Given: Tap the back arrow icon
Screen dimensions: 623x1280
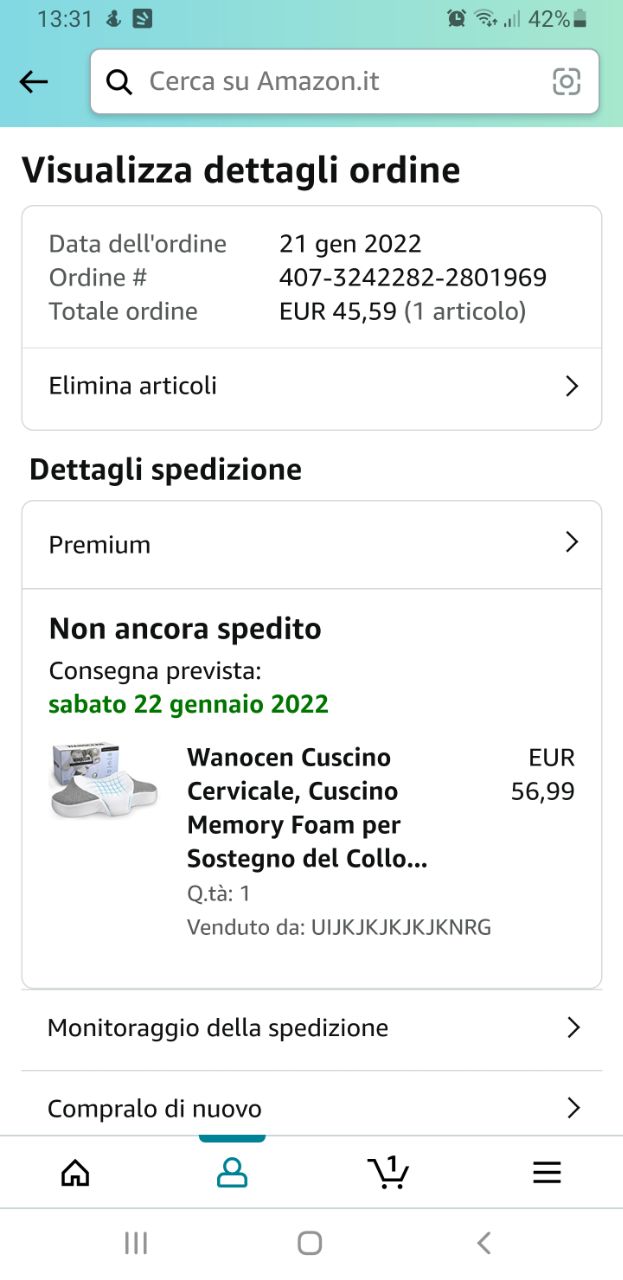Looking at the screenshot, I should click(x=34, y=82).
